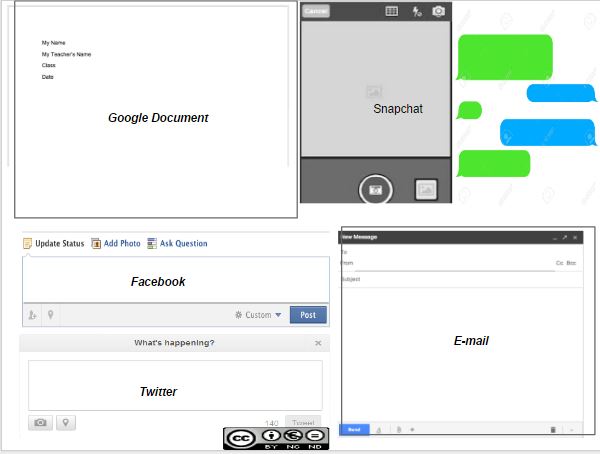This screenshot has width=600, height=454.
Task: Add location with the Facebook pin icon
Action: pos(50,315)
